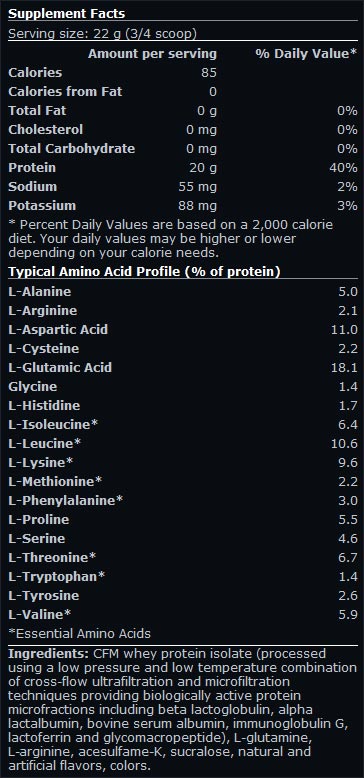
Task: Click the Calories value 85
Action: (209, 72)
